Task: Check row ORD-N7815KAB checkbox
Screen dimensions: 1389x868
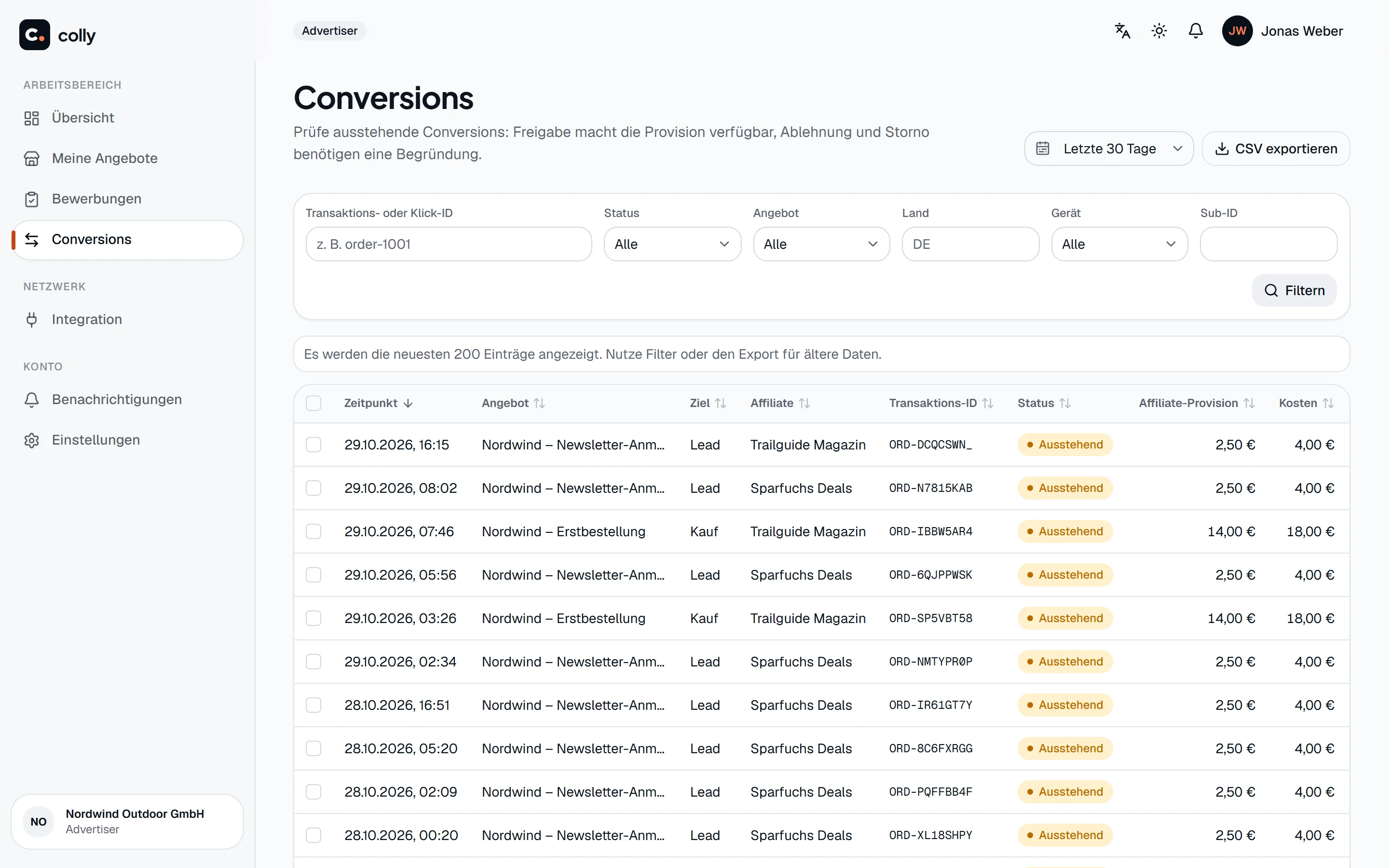Action: pyautogui.click(x=313, y=488)
